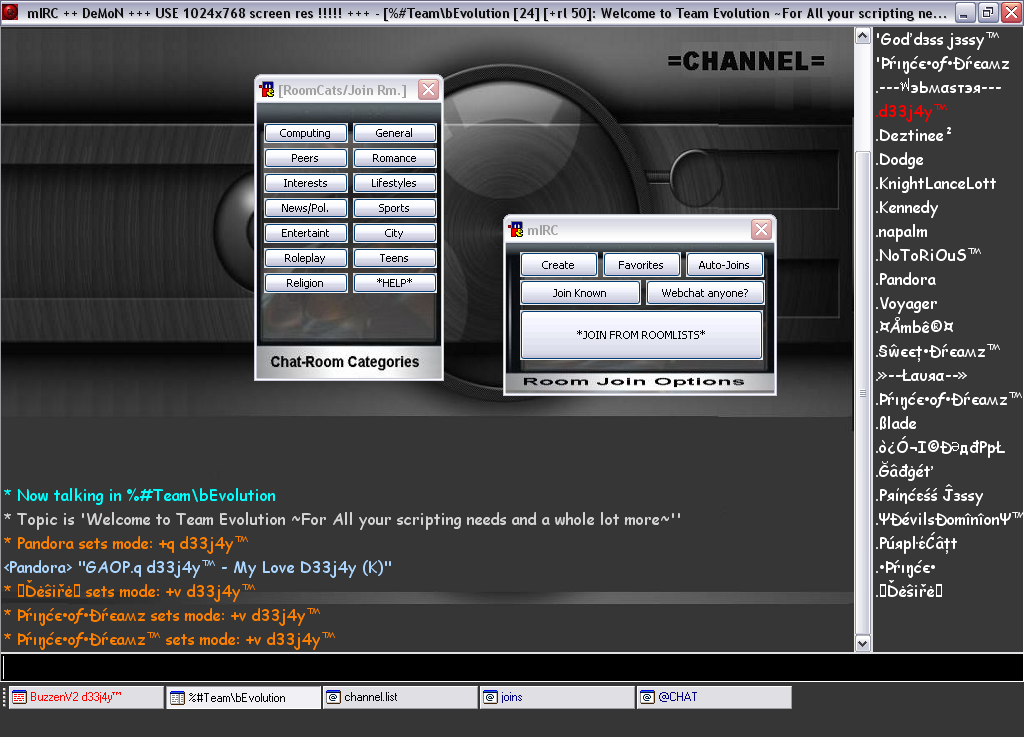
Task: Open the Lifestyles category
Action: pyautogui.click(x=394, y=183)
